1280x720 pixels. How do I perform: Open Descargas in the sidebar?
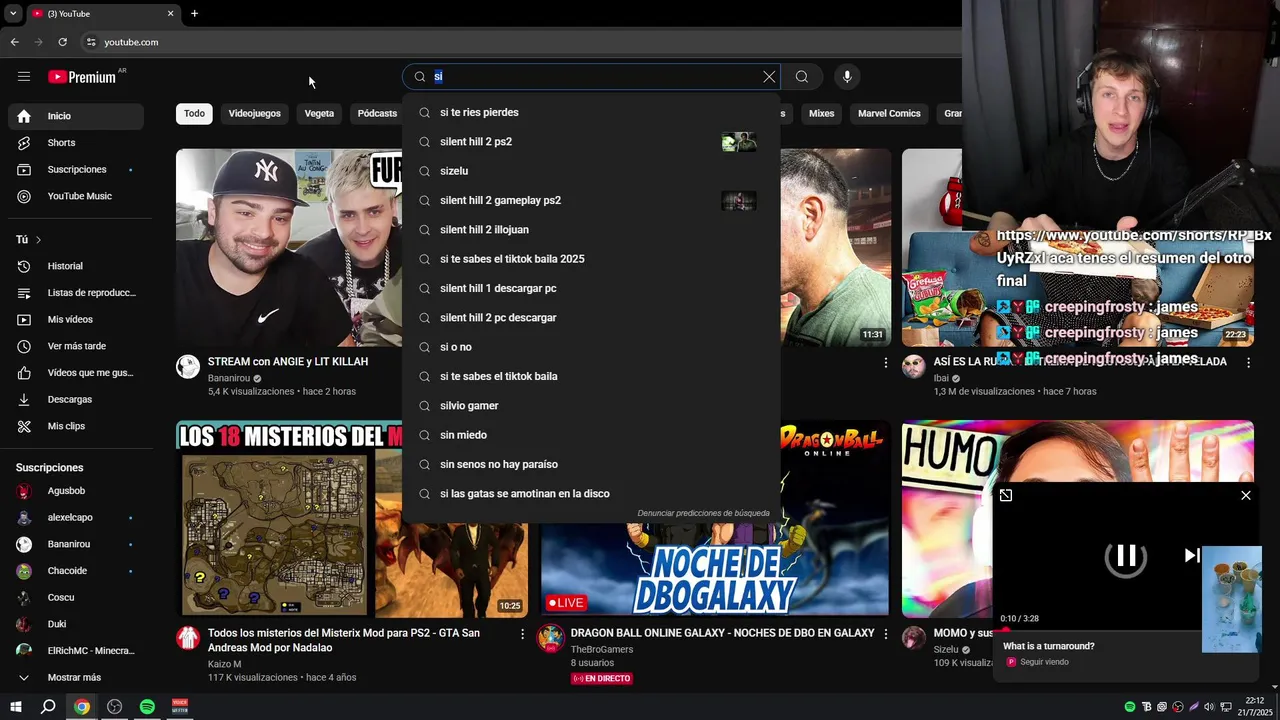[x=76, y=399]
